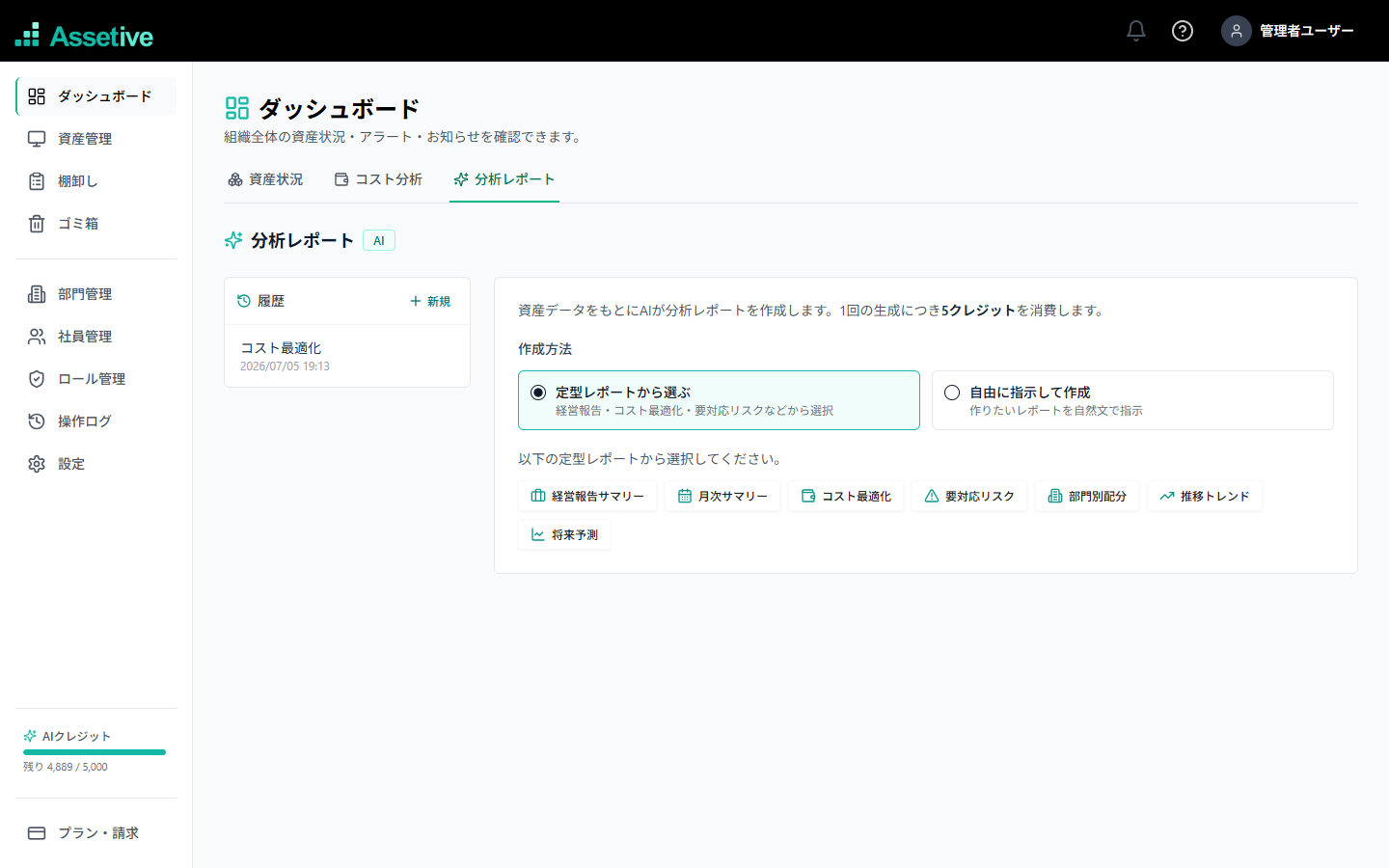The width and height of the screenshot is (1389, 868).
Task: Click the 操作ログ history icon
Action: click(x=37, y=421)
